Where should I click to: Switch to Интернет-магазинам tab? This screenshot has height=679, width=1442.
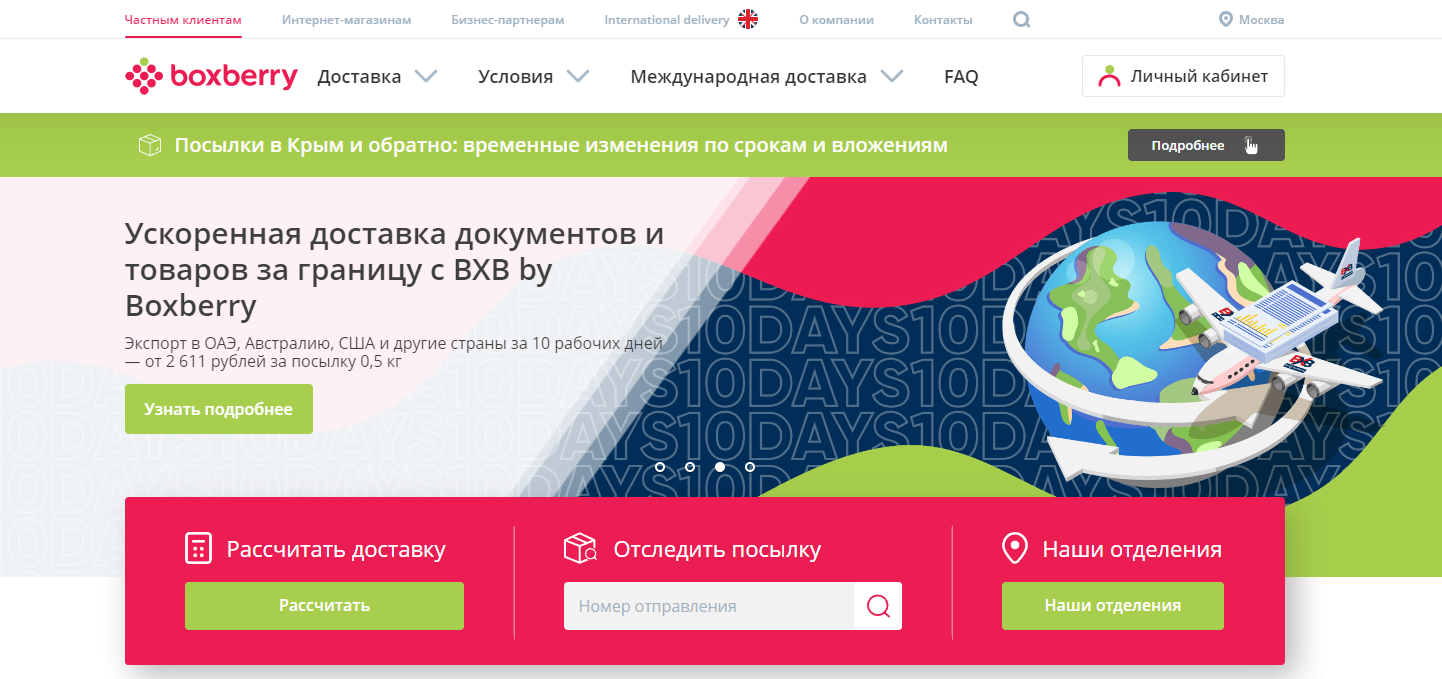point(346,19)
